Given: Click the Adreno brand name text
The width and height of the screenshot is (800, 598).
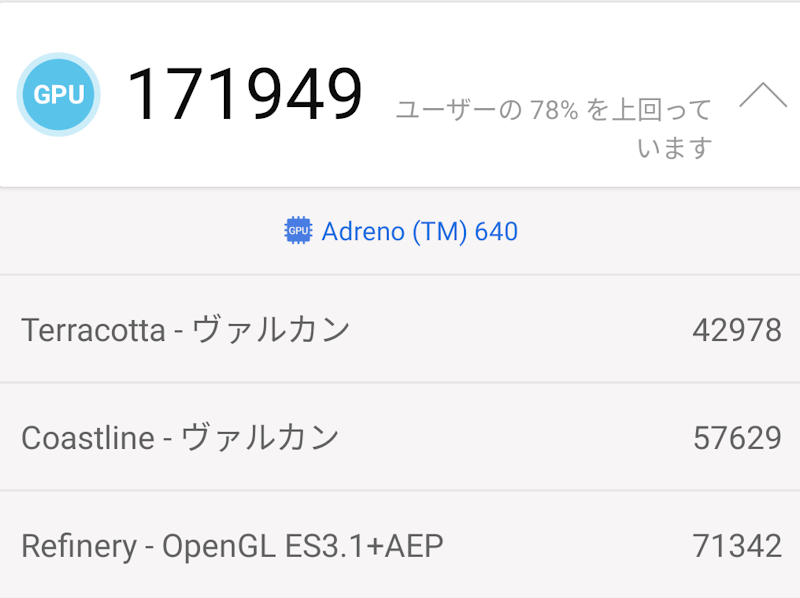Looking at the screenshot, I should tap(362, 232).
